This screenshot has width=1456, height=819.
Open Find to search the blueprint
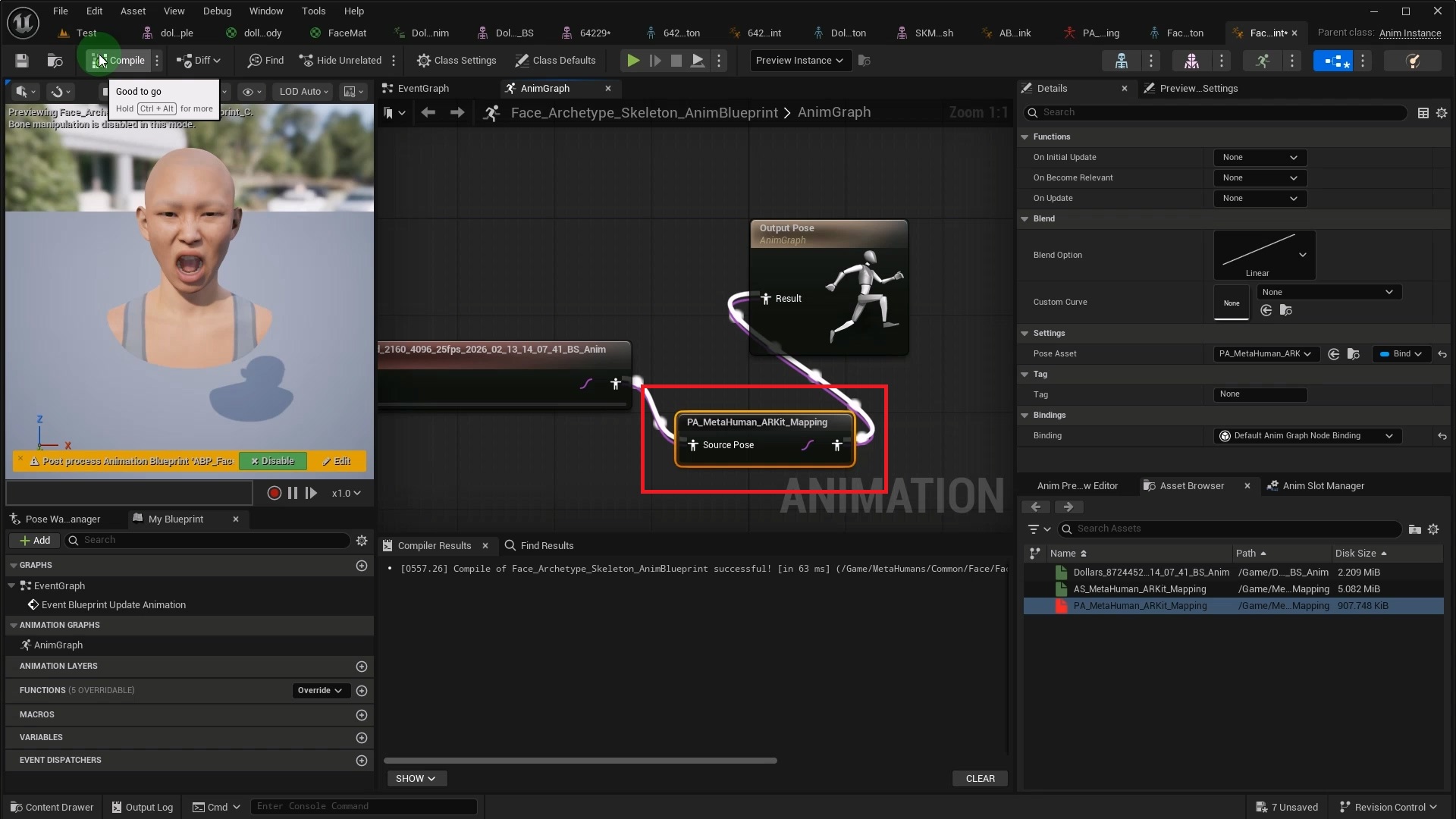pos(264,61)
